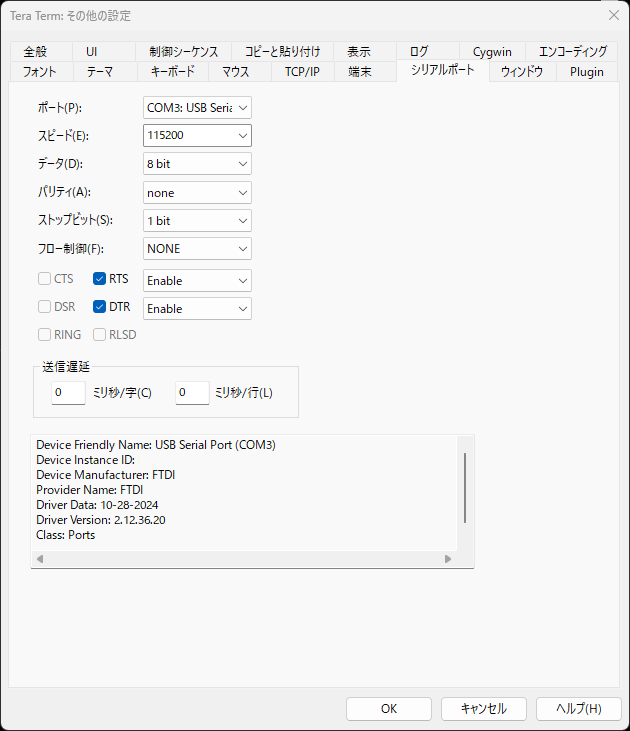Click the キャンセル button
The height and width of the screenshot is (731, 630).
(x=484, y=709)
